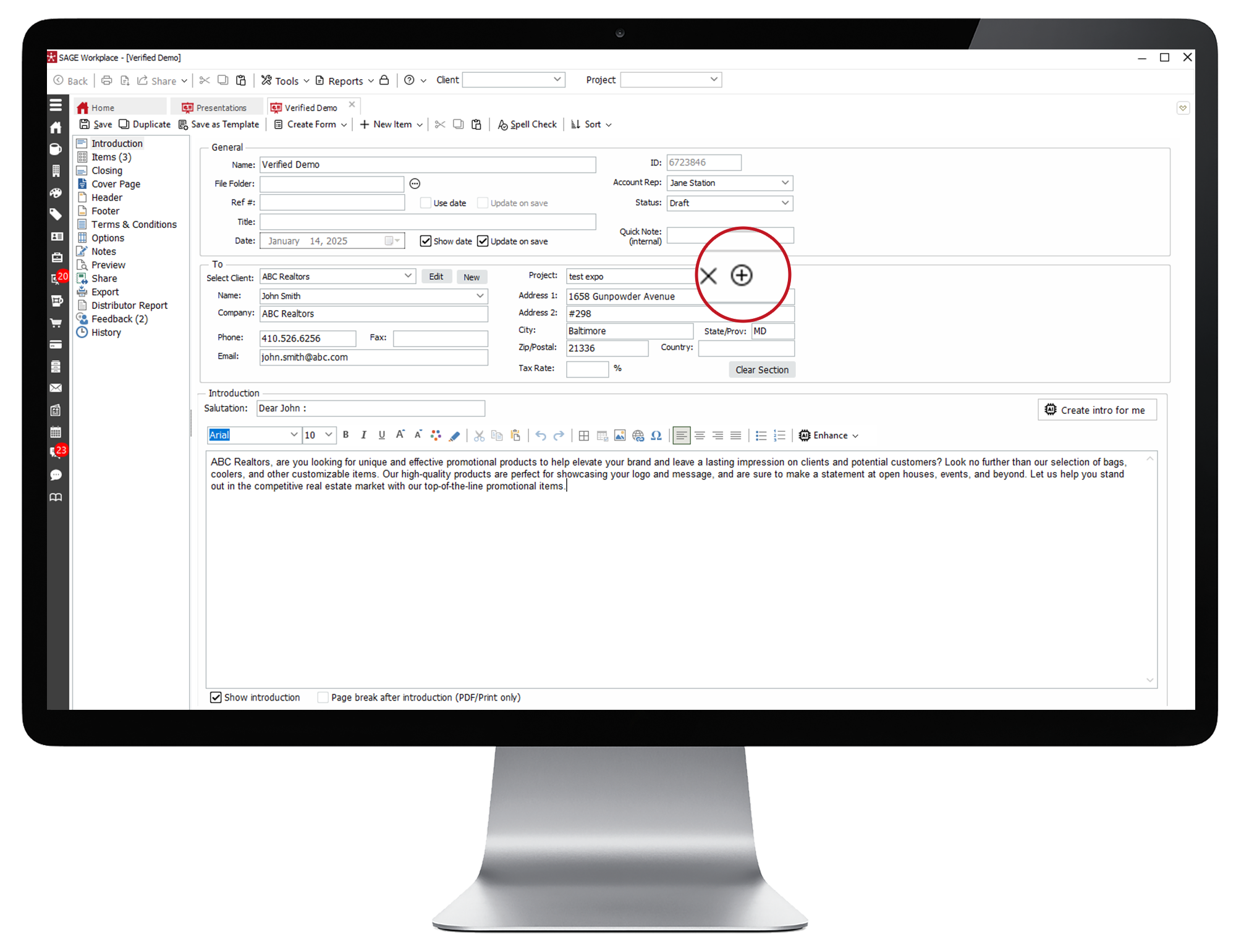Screen dimensions: 1236x952
Task: Click the Clear Section button
Action: [x=761, y=369]
